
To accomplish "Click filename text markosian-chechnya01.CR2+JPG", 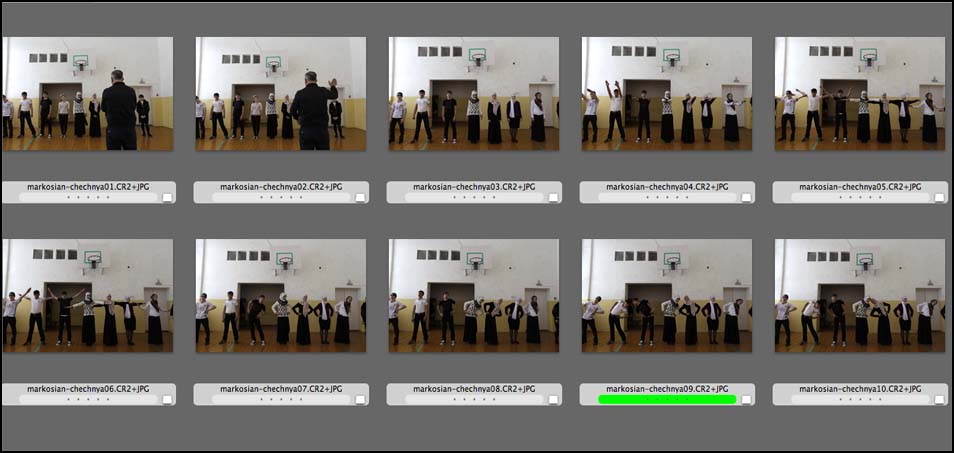I will click(x=88, y=187).
